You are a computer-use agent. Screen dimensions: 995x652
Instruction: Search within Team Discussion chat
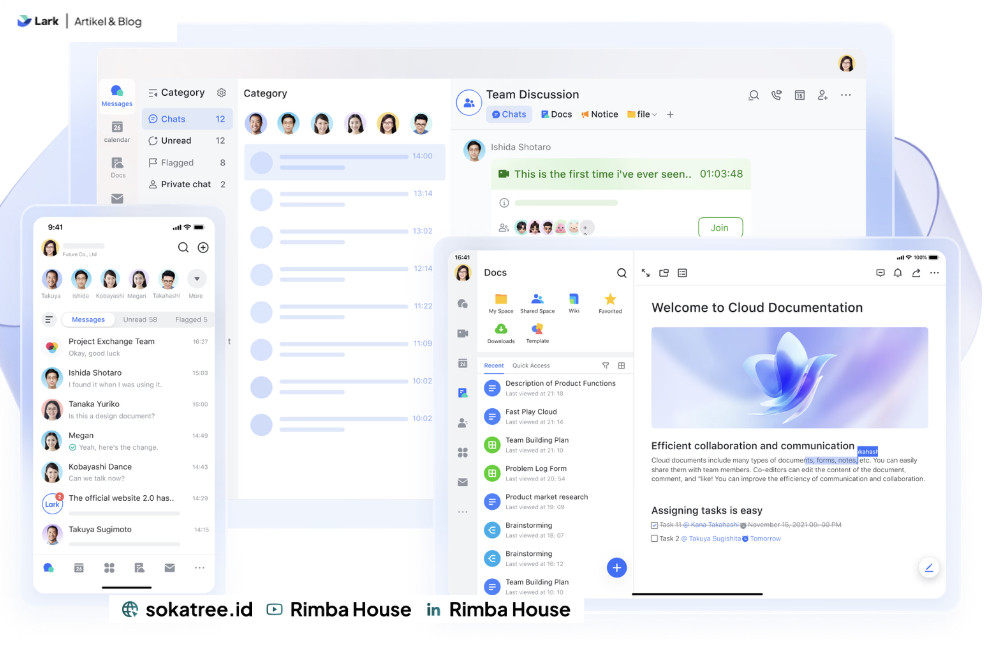point(753,95)
